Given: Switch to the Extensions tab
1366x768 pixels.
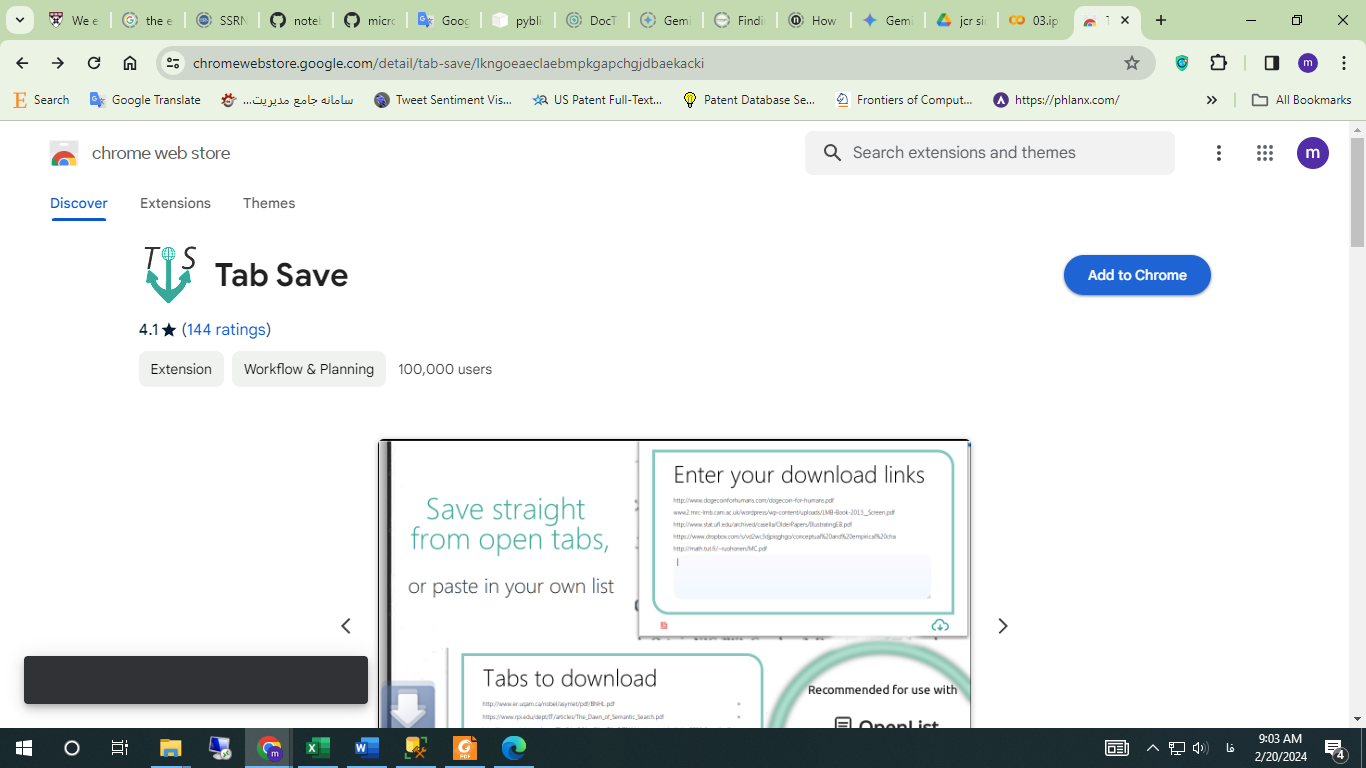Looking at the screenshot, I should (x=175, y=203).
